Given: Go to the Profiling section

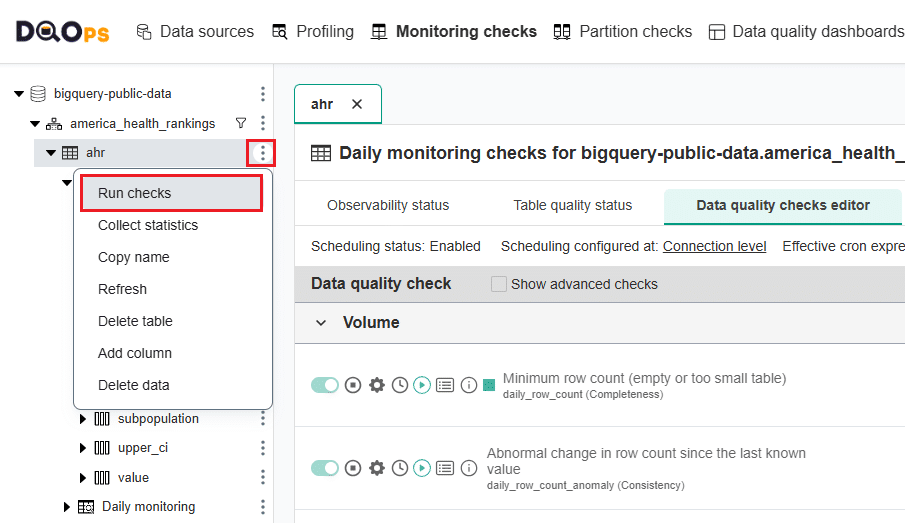Looking at the screenshot, I should point(313,31).
